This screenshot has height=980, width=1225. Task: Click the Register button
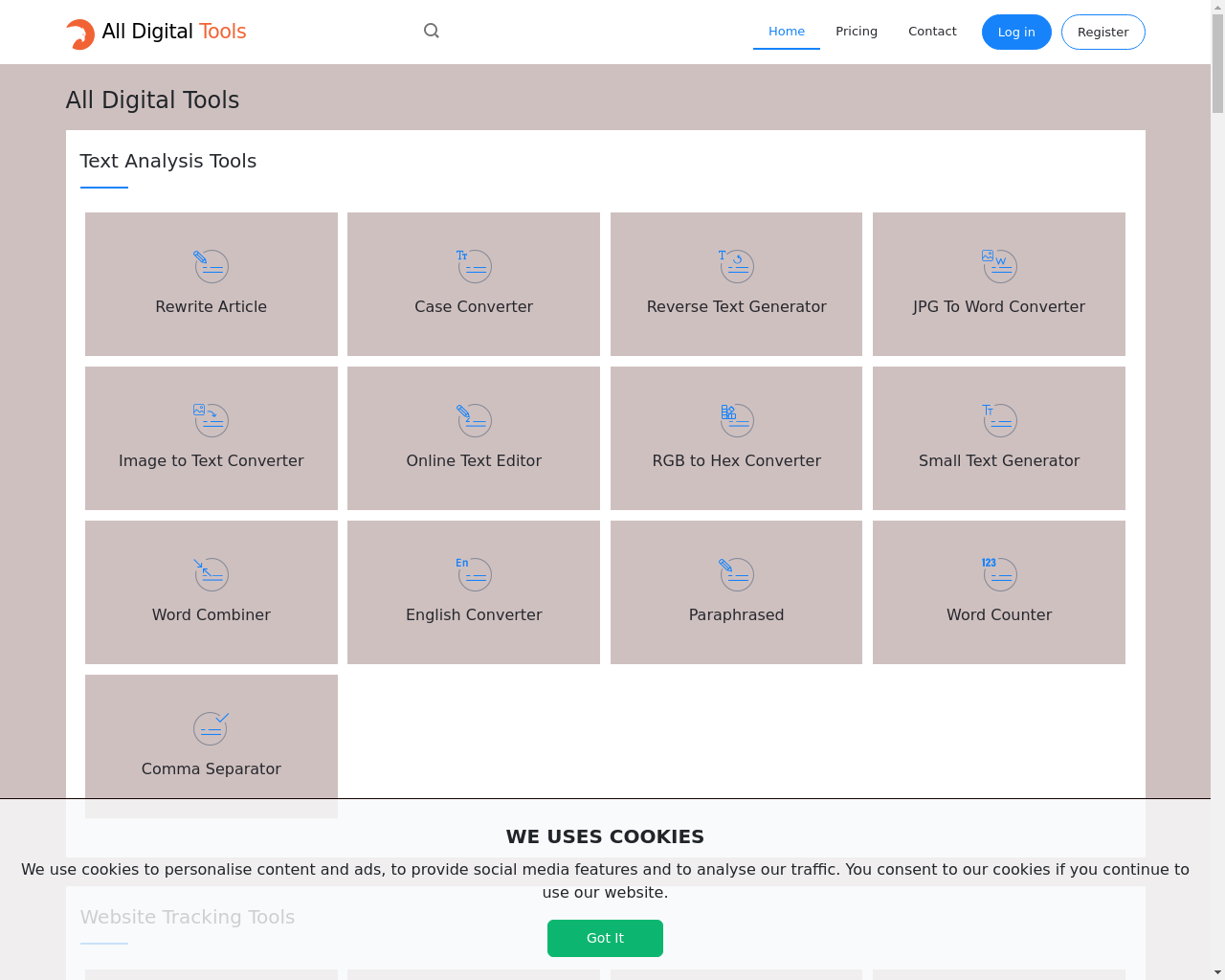pos(1103,32)
